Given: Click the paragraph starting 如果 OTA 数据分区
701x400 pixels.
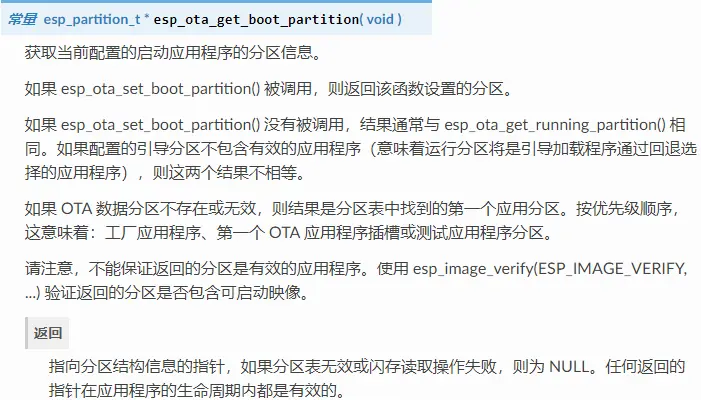Looking at the screenshot, I should [x=353, y=221].
